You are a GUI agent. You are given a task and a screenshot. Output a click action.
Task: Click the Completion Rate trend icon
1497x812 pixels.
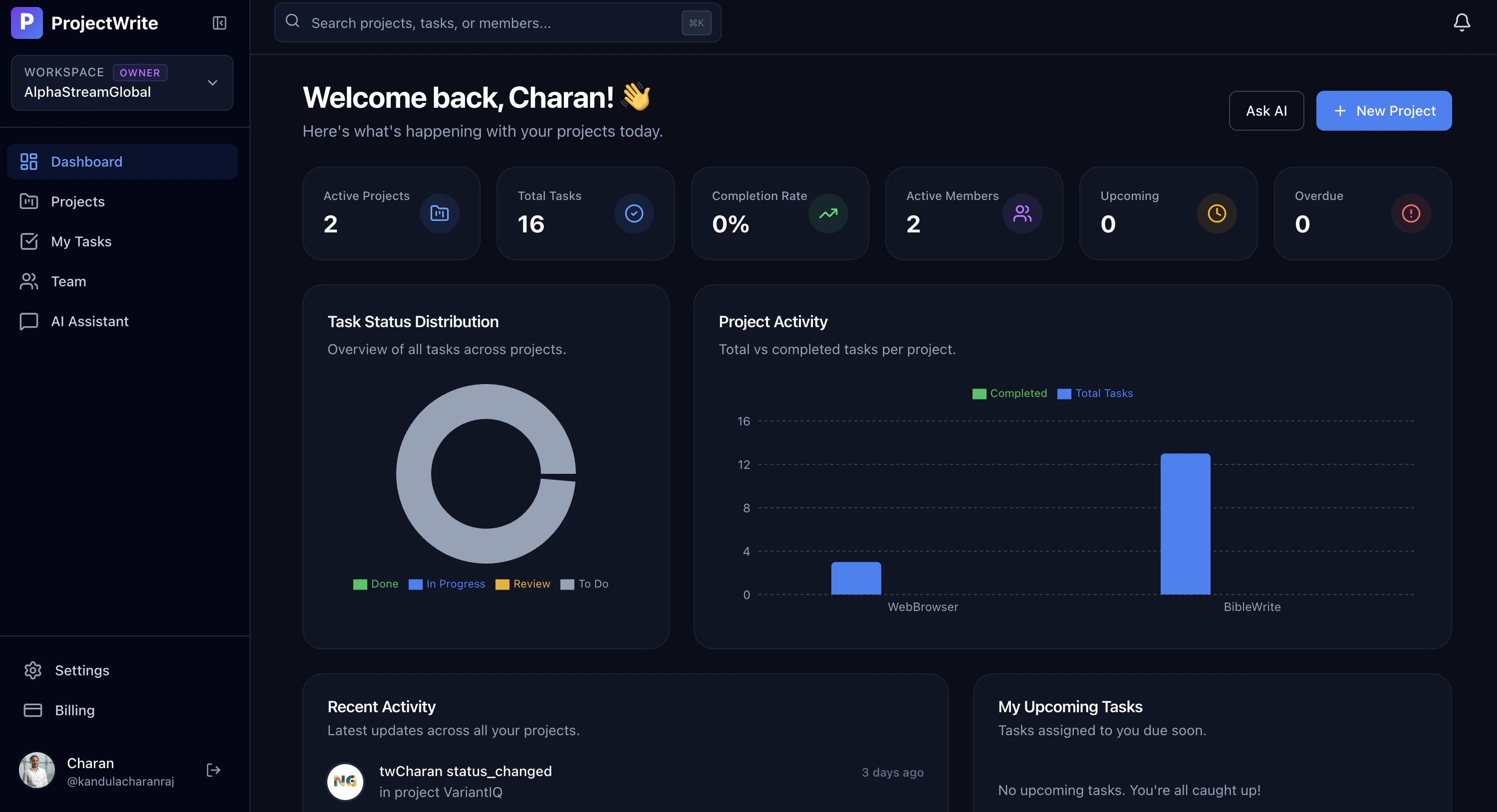pyautogui.click(x=827, y=213)
